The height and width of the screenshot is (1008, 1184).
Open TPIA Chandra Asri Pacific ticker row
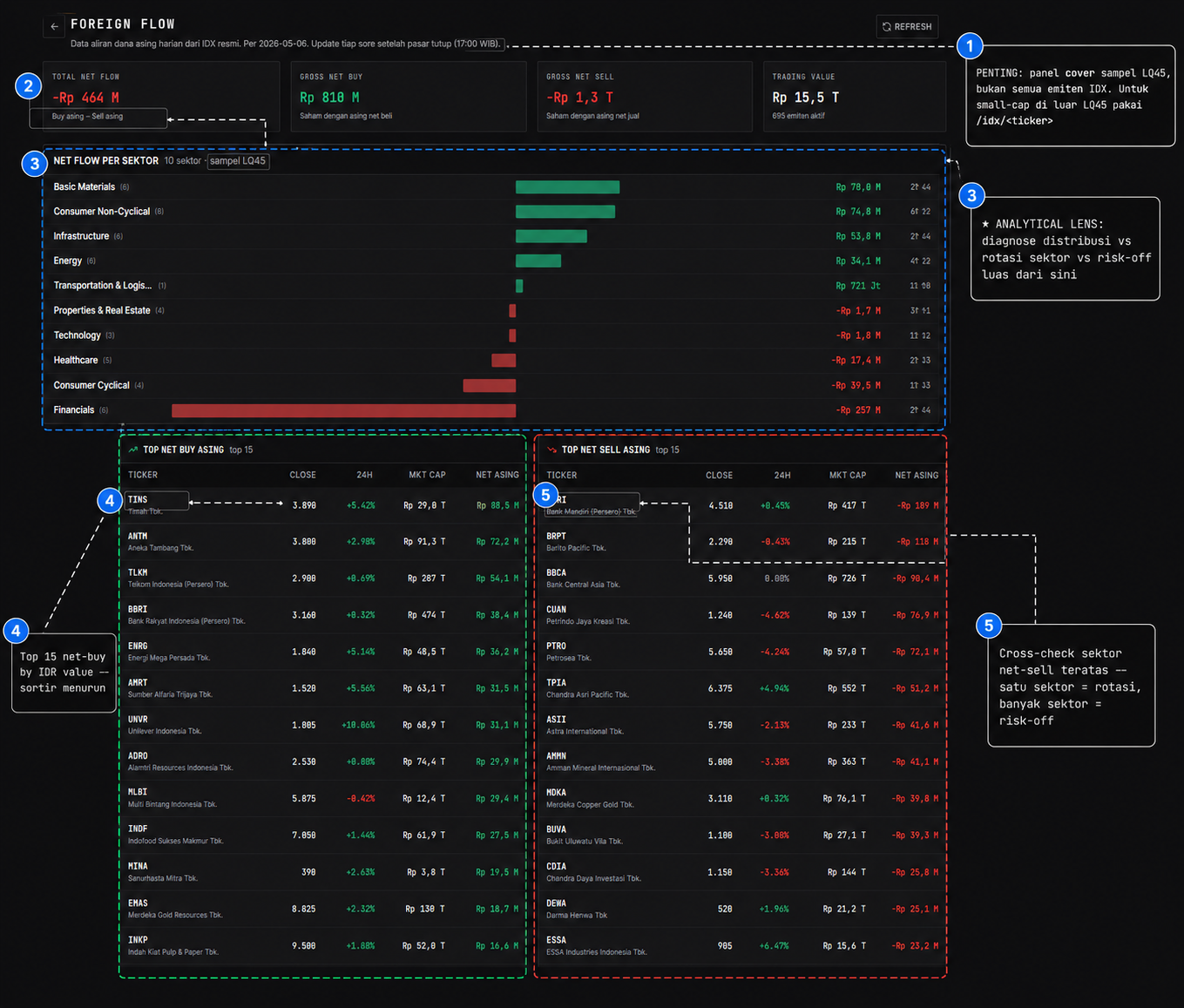(x=741, y=688)
